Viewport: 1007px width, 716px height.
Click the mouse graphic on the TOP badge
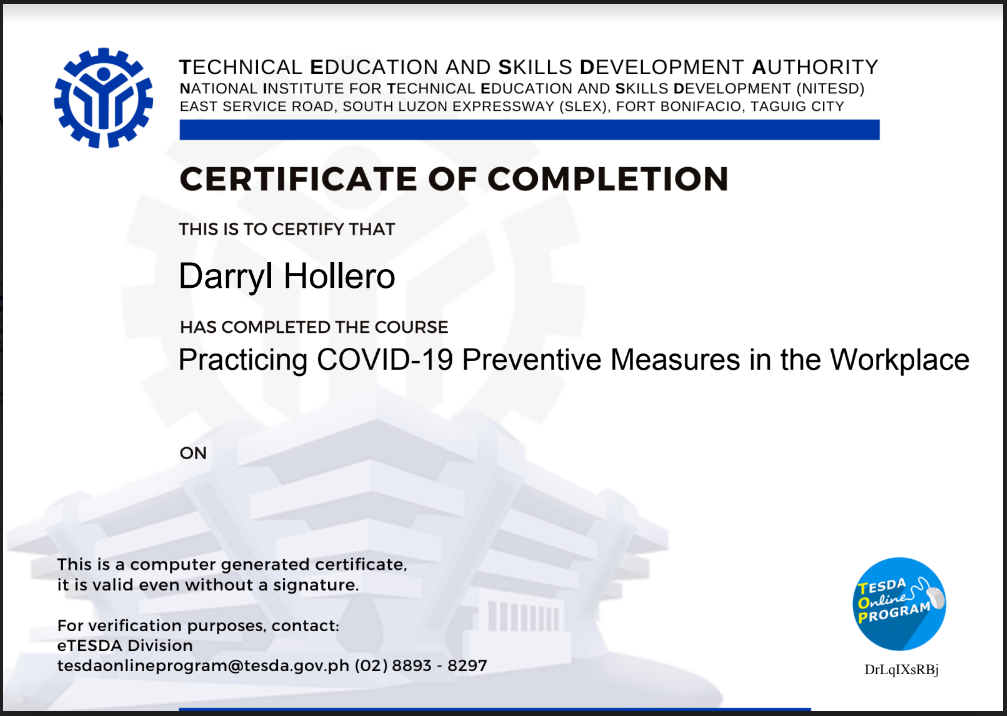coord(935,598)
